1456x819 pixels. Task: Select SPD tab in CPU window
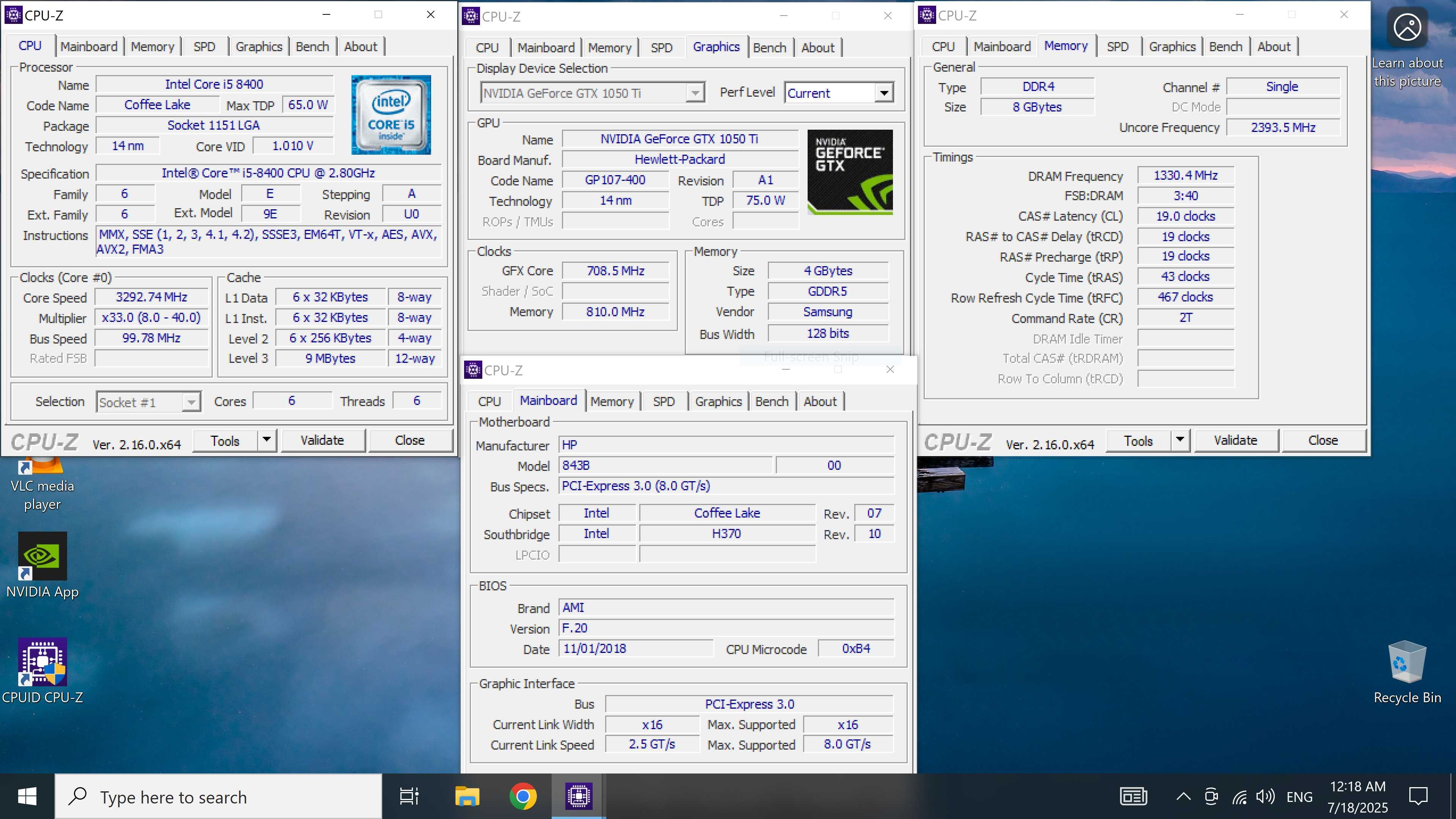coord(204,46)
